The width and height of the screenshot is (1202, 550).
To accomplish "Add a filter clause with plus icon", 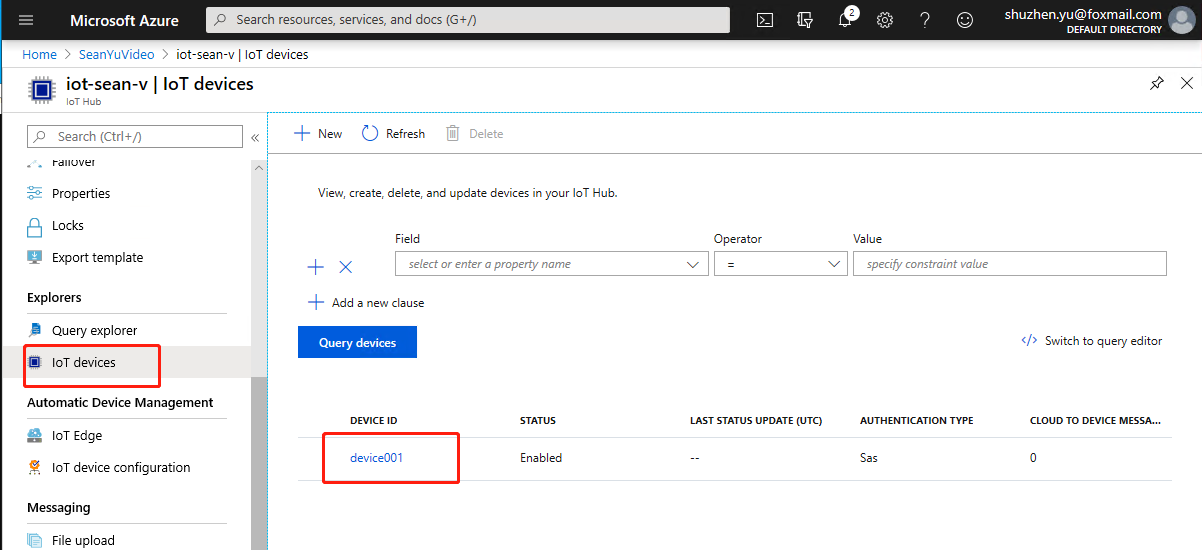I will click(316, 267).
